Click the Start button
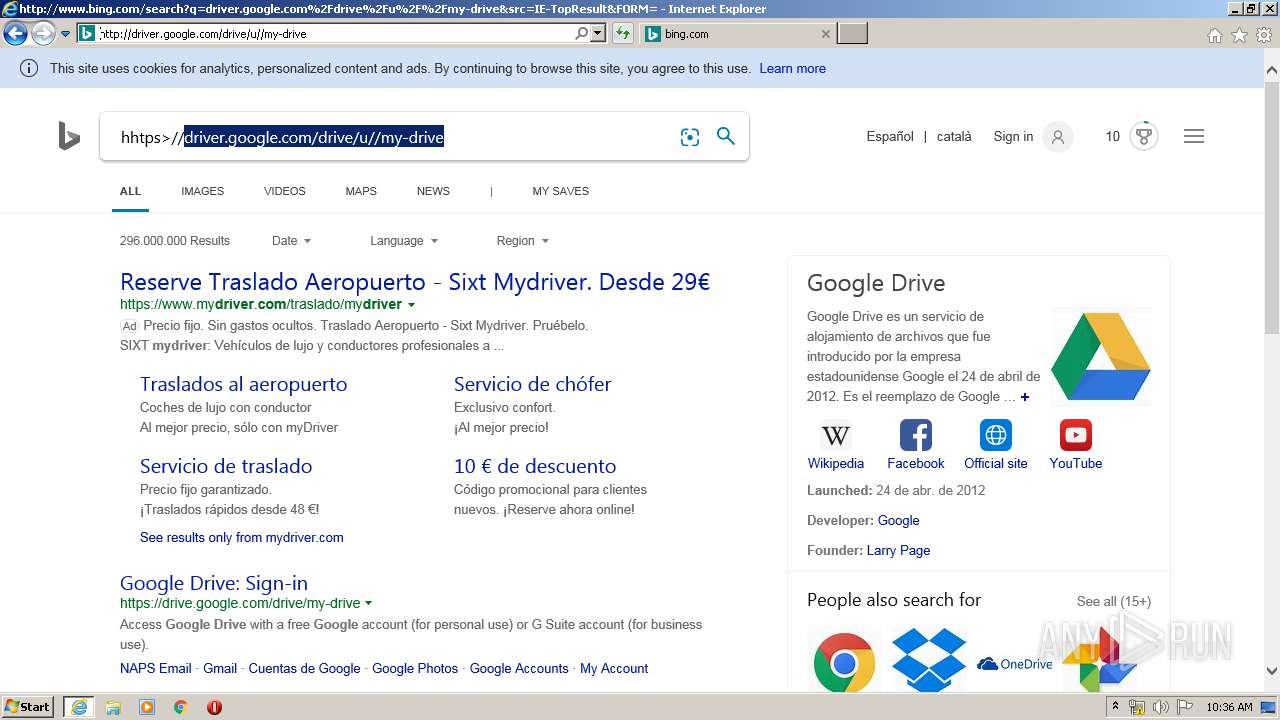 click(27, 707)
